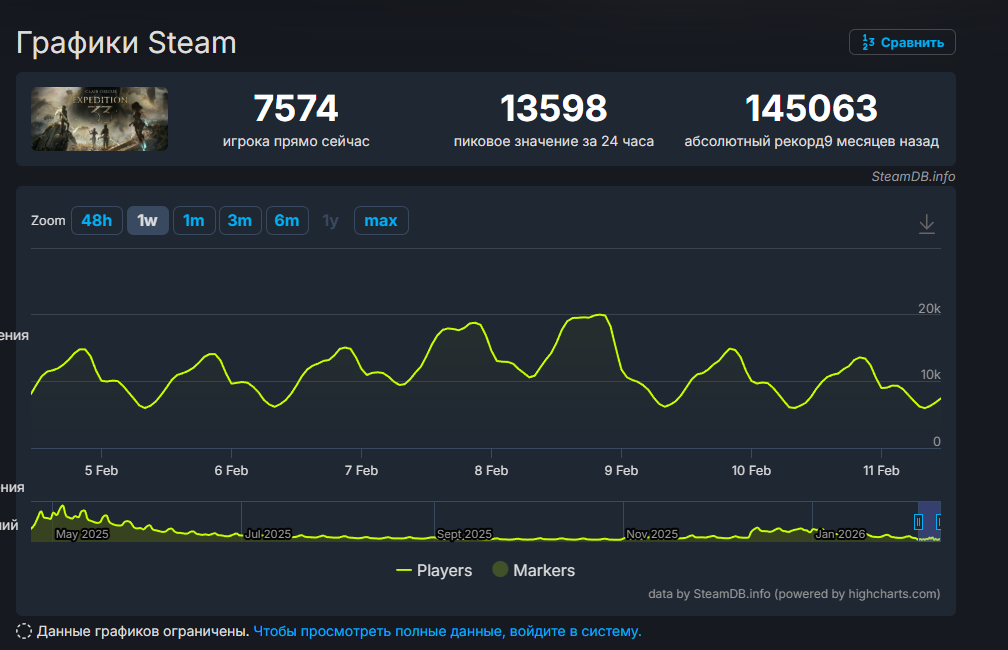
Task: Click the 7574 current players value
Action: point(296,108)
